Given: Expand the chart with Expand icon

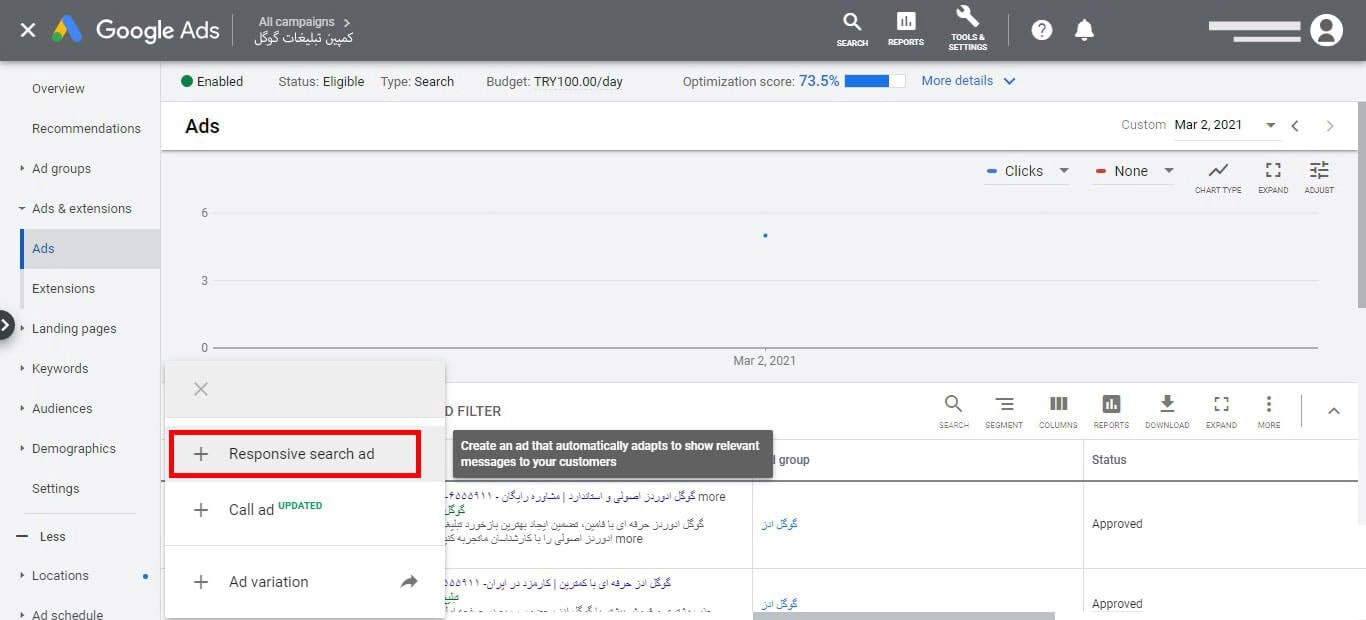Looking at the screenshot, I should [1273, 177].
